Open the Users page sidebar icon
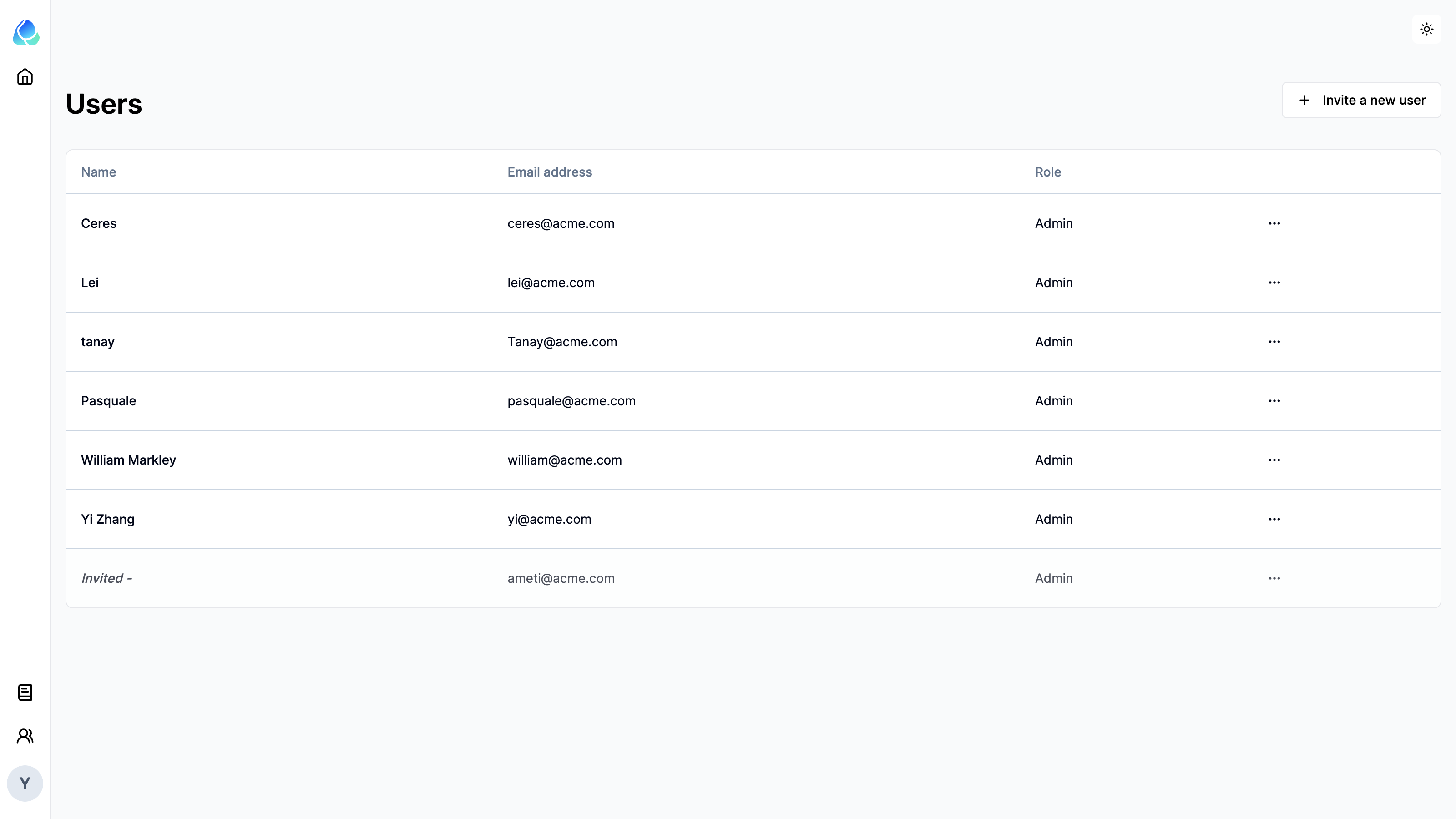 25,736
